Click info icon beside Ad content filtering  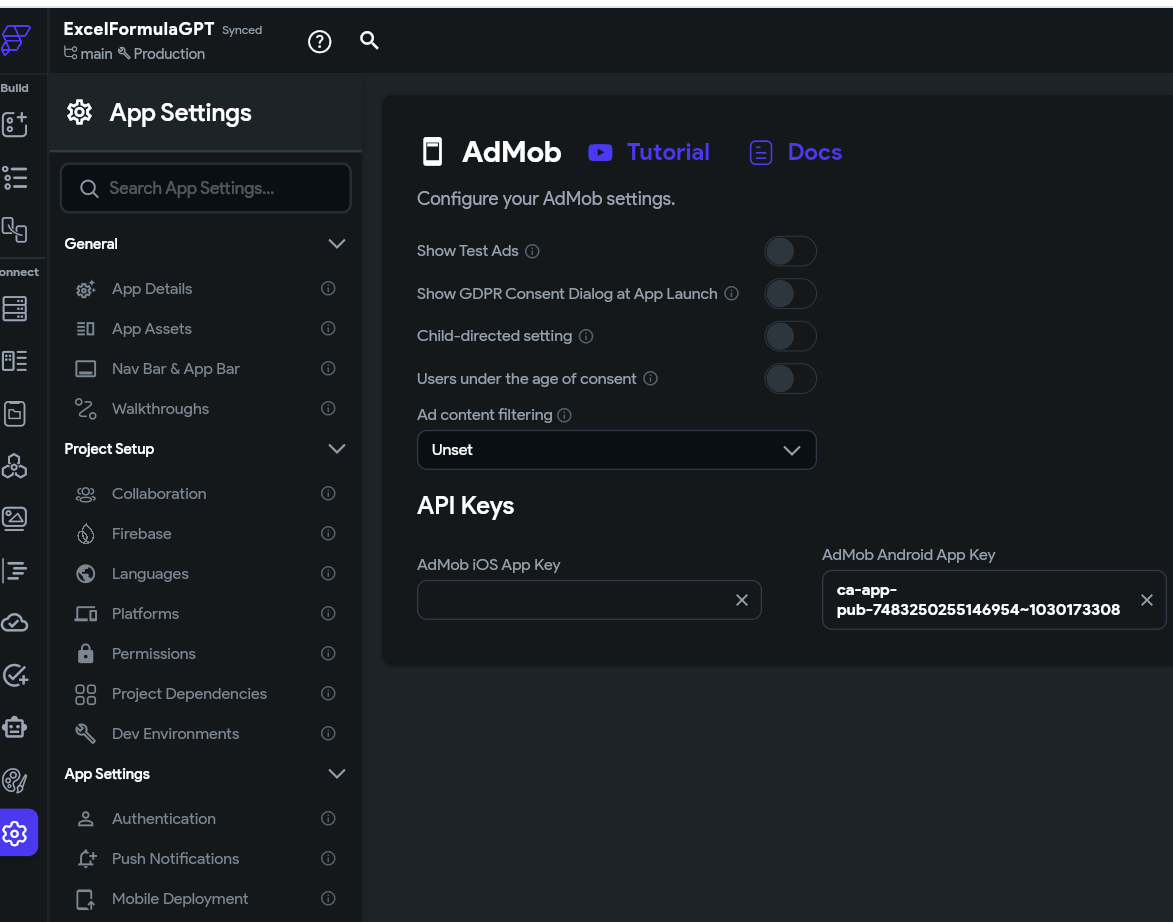[565, 415]
